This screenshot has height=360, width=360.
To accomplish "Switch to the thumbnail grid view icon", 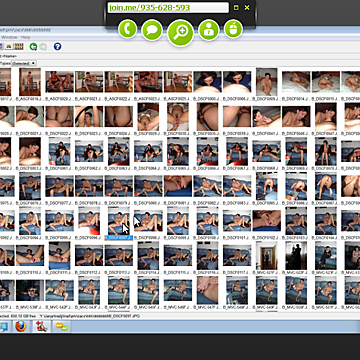I will [18, 47].
